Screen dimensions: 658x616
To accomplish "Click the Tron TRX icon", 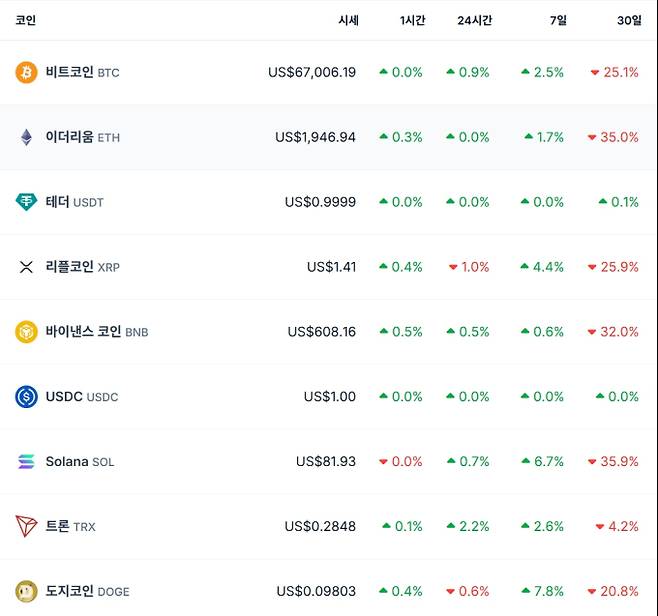I will [26, 526].
